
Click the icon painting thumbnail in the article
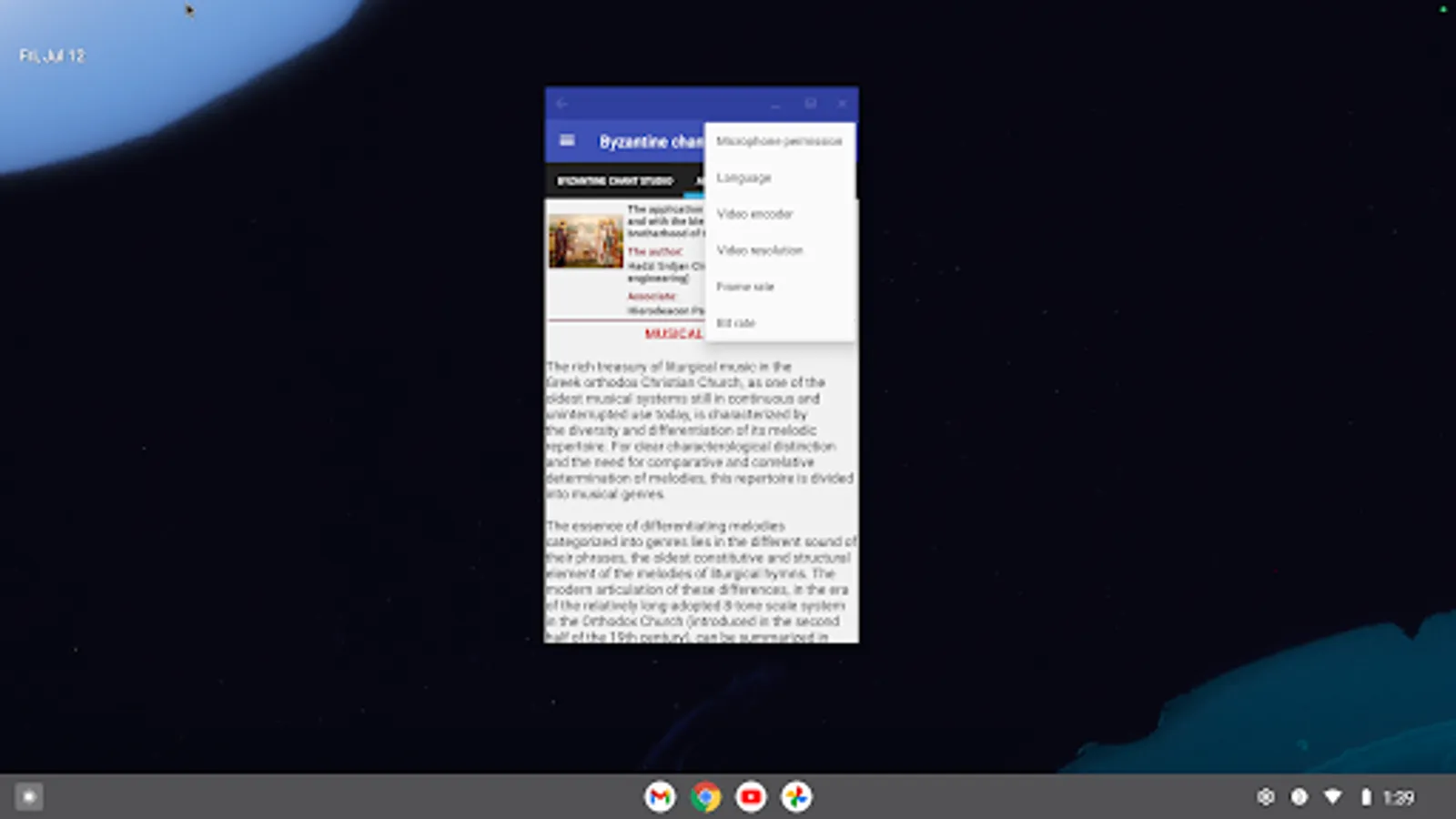tap(585, 239)
